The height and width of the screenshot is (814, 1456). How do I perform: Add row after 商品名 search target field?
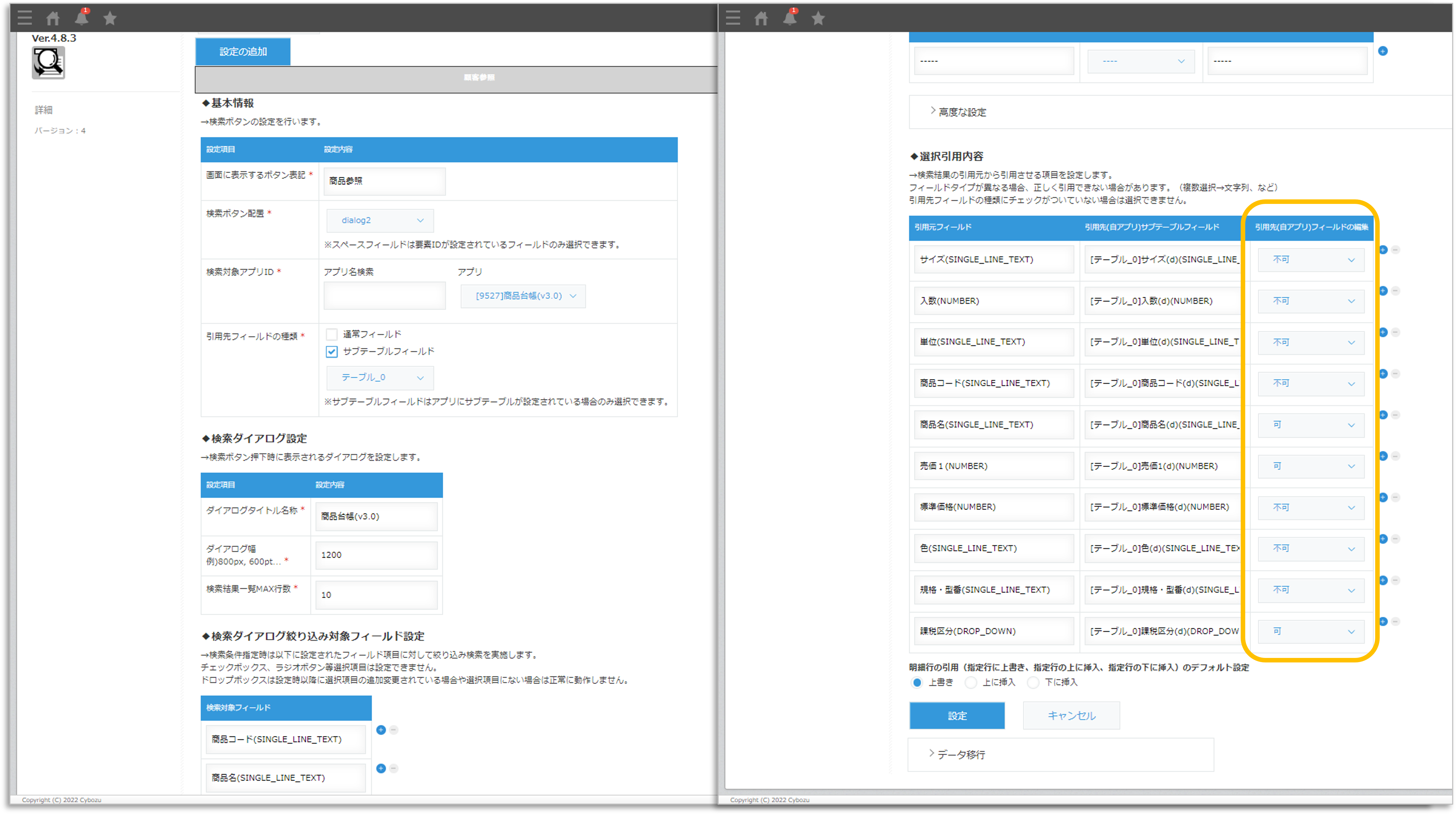point(381,768)
